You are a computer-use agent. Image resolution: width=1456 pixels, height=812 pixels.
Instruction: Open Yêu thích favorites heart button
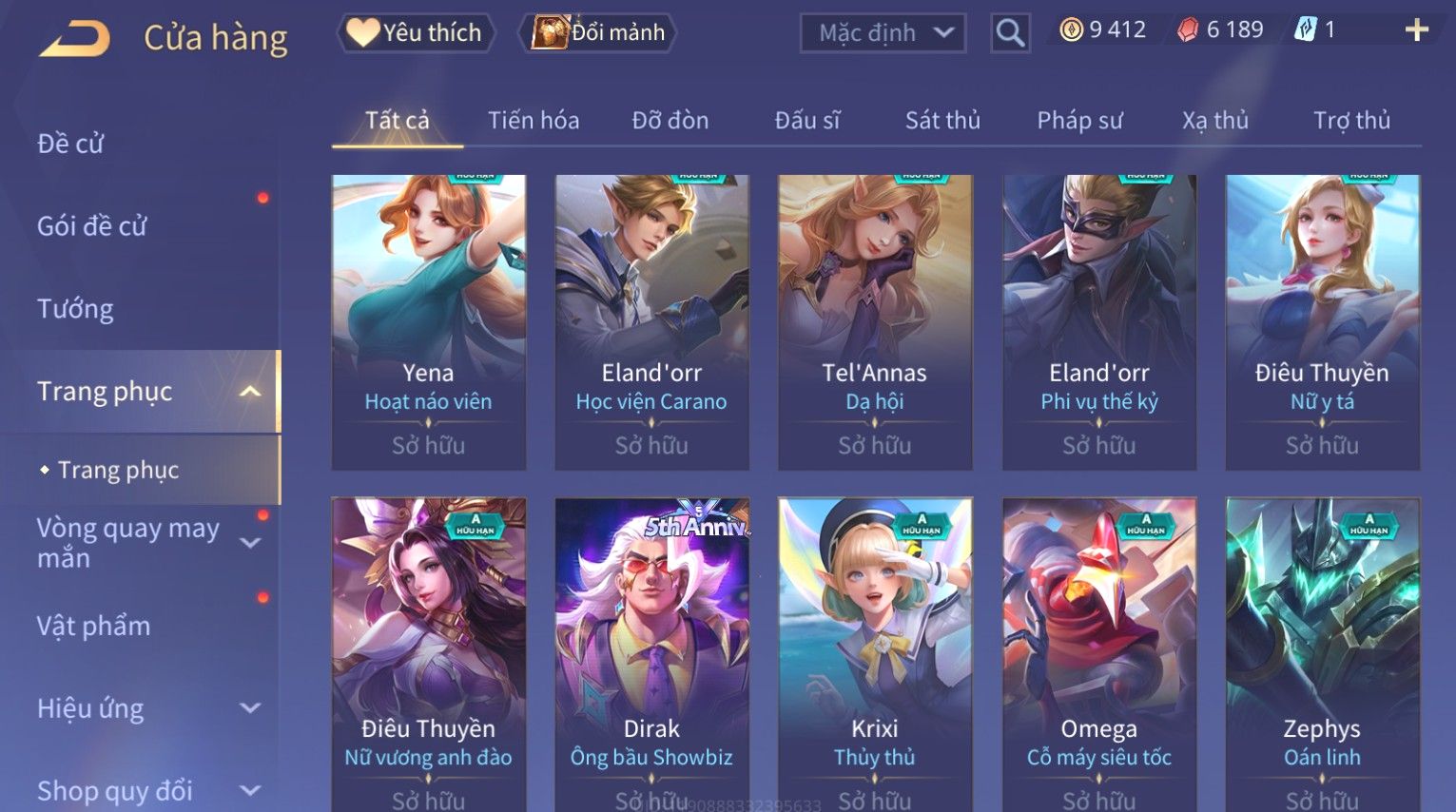tap(416, 32)
